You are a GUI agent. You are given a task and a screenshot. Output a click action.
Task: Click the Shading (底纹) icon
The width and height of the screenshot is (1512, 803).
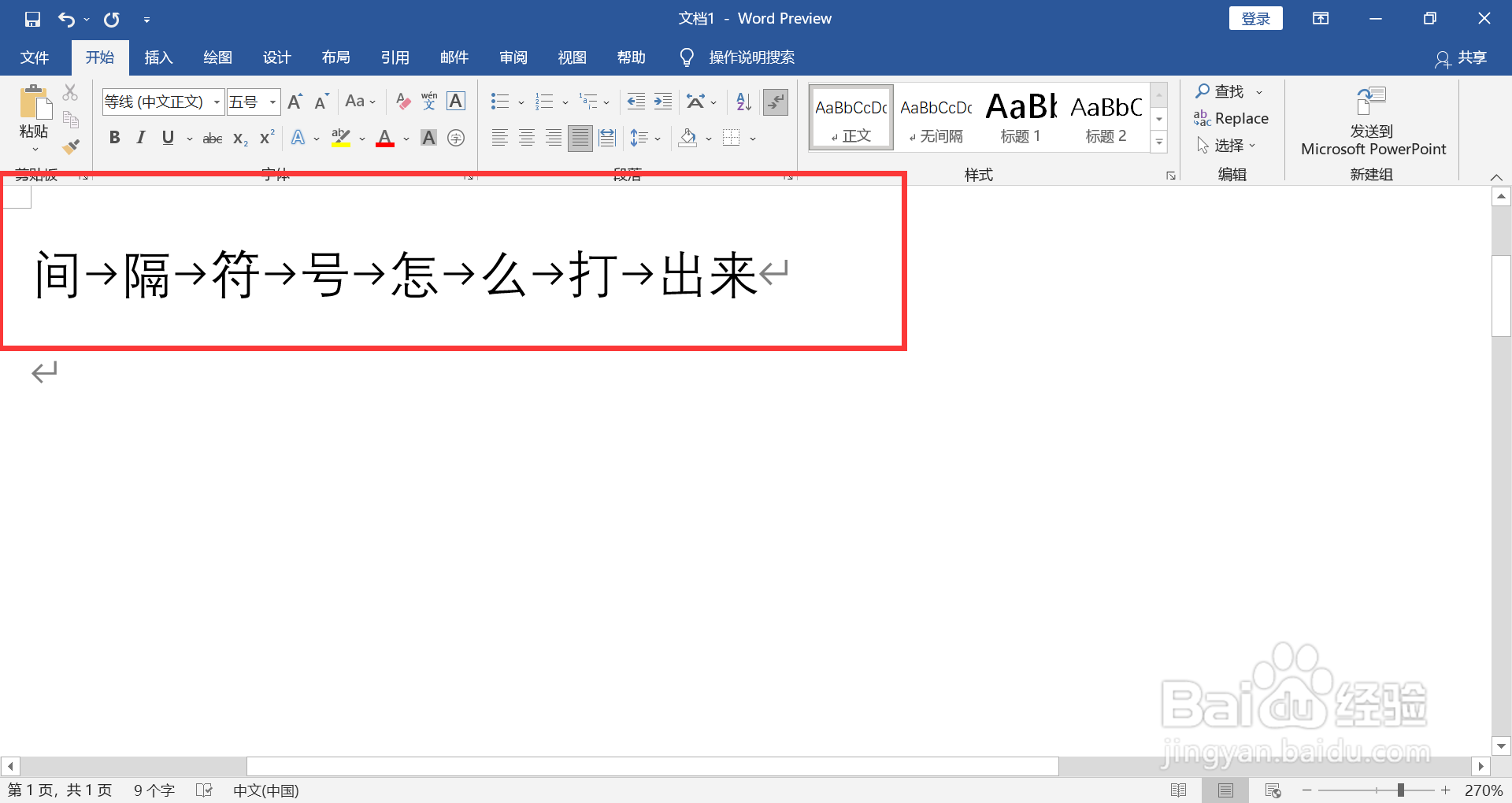tap(687, 138)
